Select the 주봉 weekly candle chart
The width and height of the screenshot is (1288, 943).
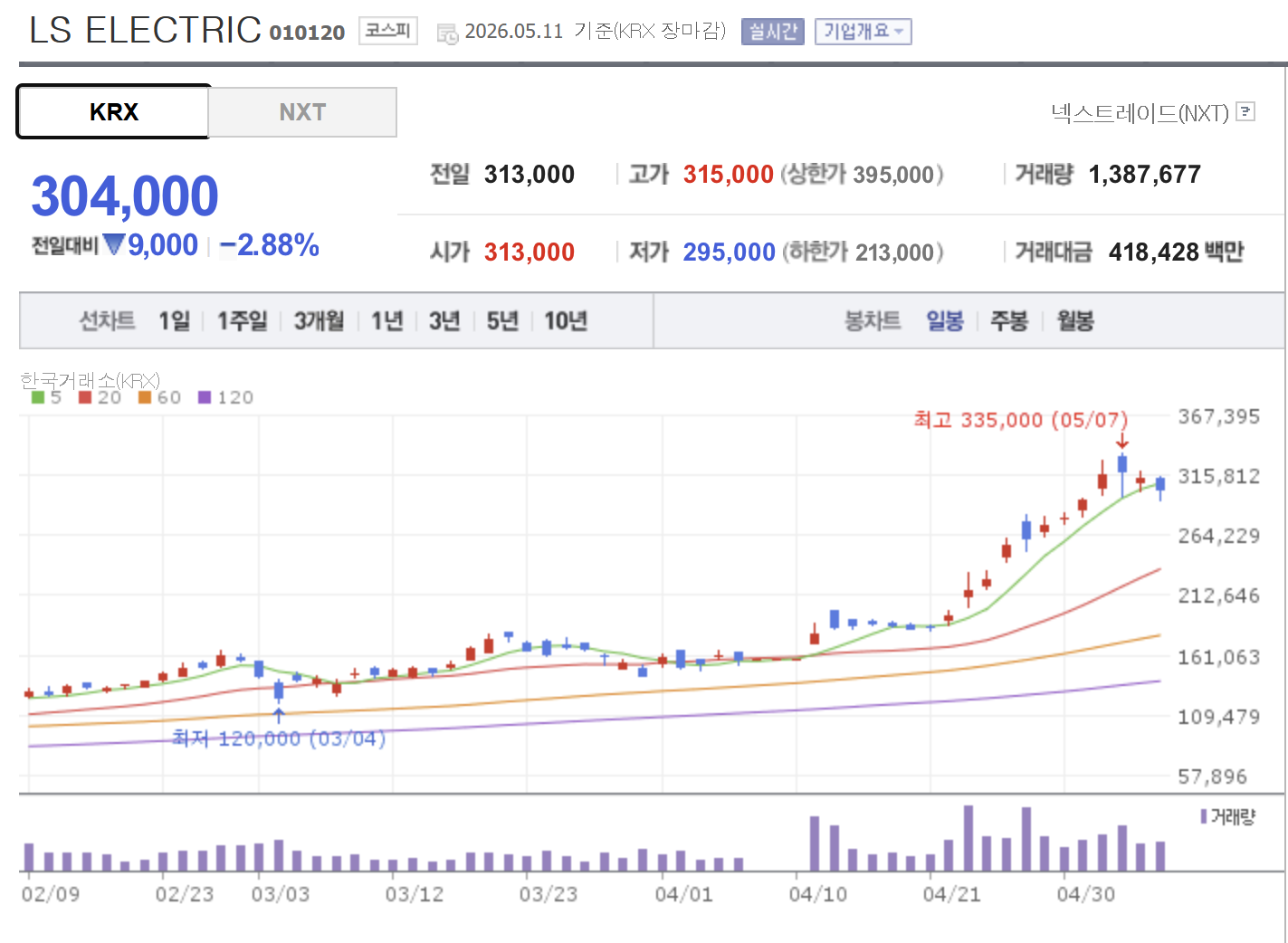tap(1009, 320)
